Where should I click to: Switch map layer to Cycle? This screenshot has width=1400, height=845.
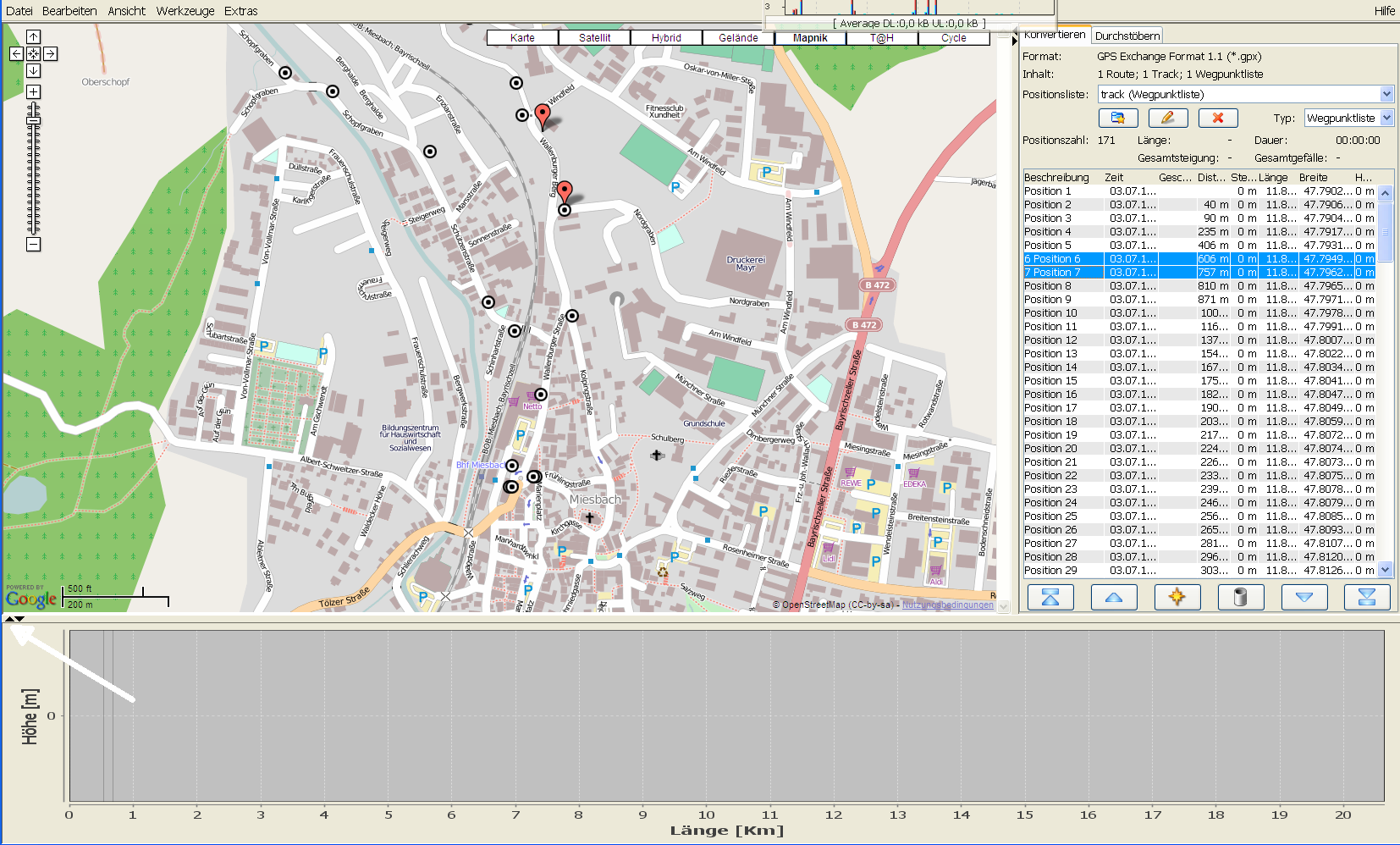pyautogui.click(x=953, y=38)
